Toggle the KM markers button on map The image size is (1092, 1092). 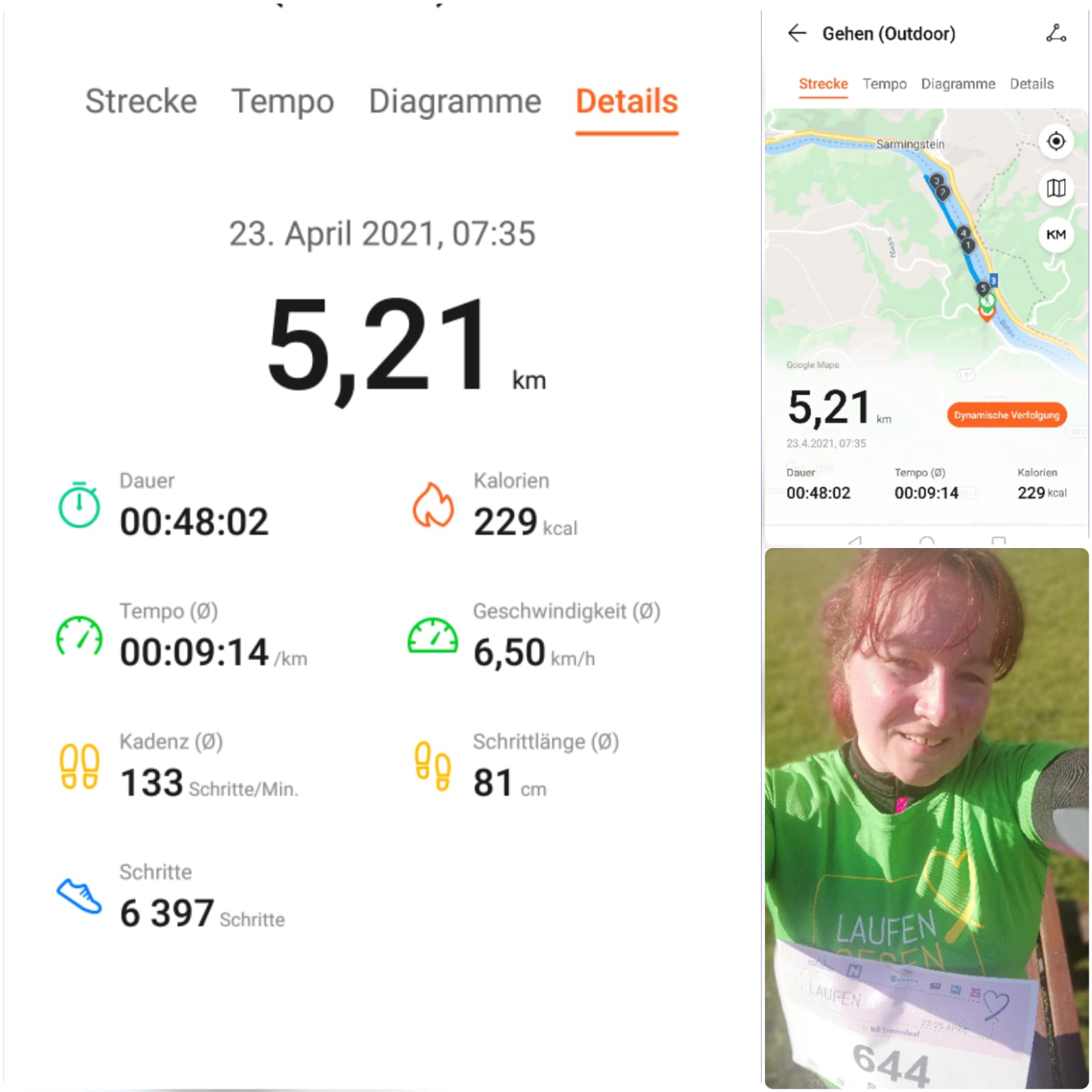point(1056,235)
